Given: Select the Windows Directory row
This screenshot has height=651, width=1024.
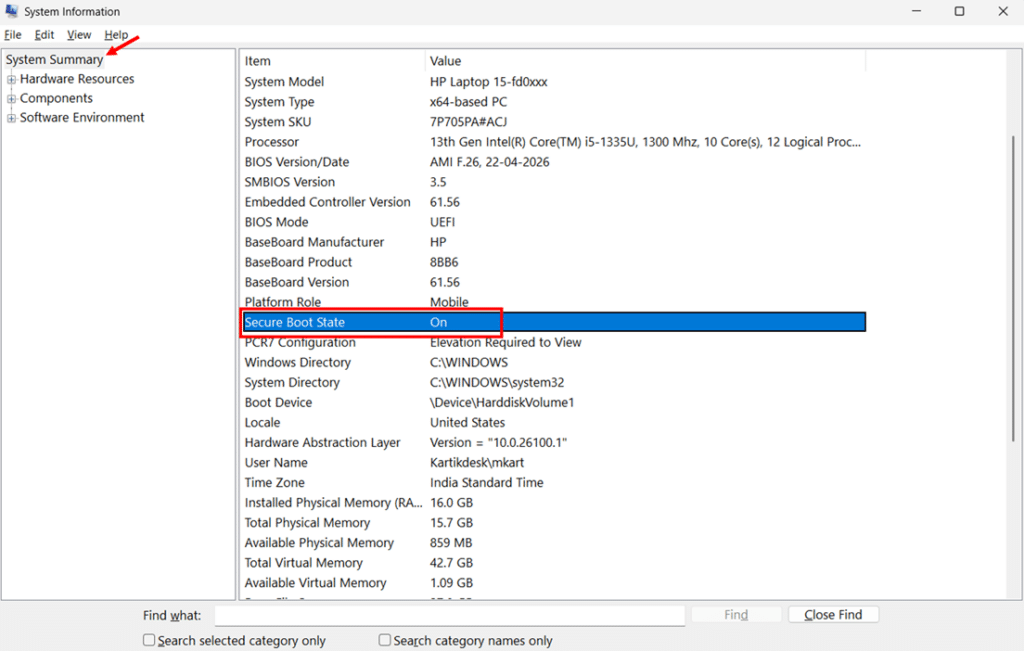Looking at the screenshot, I should (553, 362).
